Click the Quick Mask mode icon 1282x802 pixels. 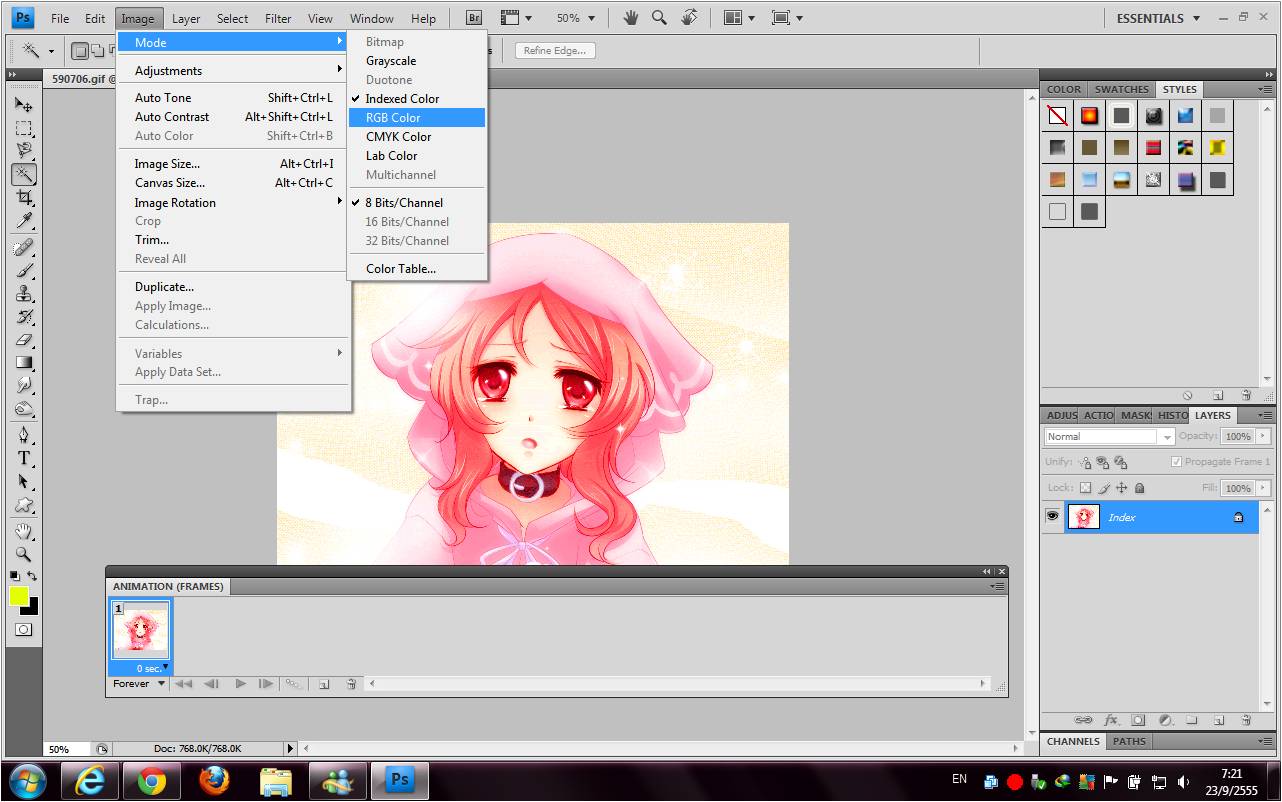tap(24, 630)
